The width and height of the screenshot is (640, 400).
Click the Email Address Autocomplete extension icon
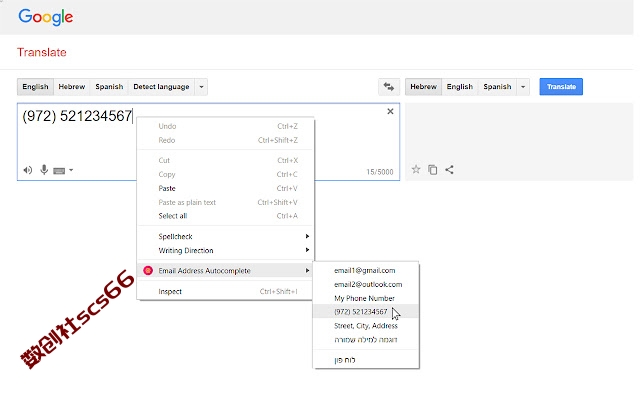pyautogui.click(x=148, y=270)
